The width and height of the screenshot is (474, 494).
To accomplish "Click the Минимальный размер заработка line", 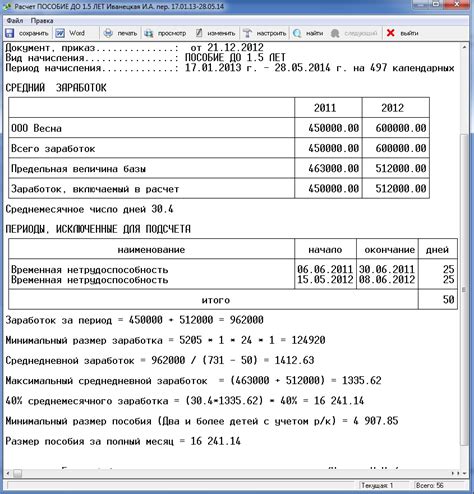I will pos(165,340).
